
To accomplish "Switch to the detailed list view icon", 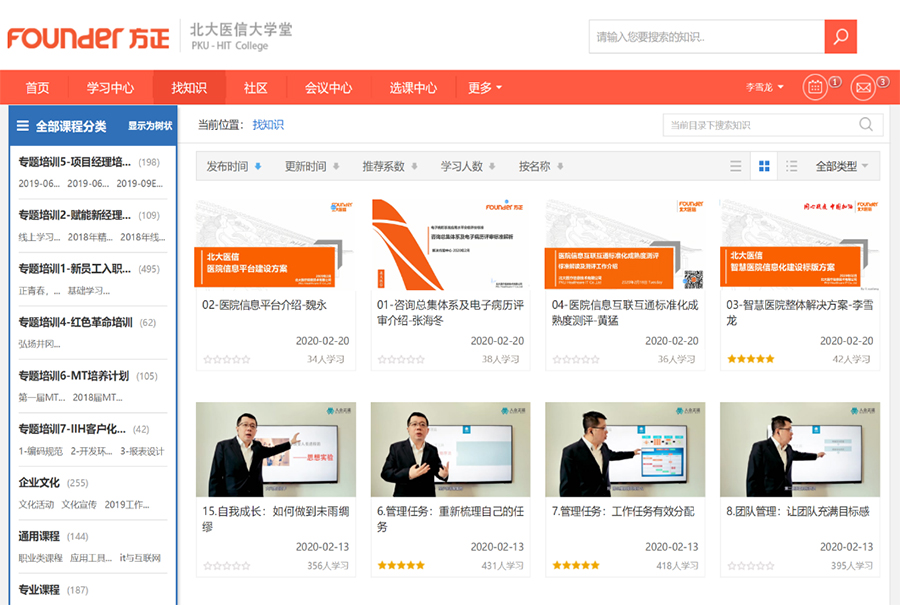I will tap(792, 166).
